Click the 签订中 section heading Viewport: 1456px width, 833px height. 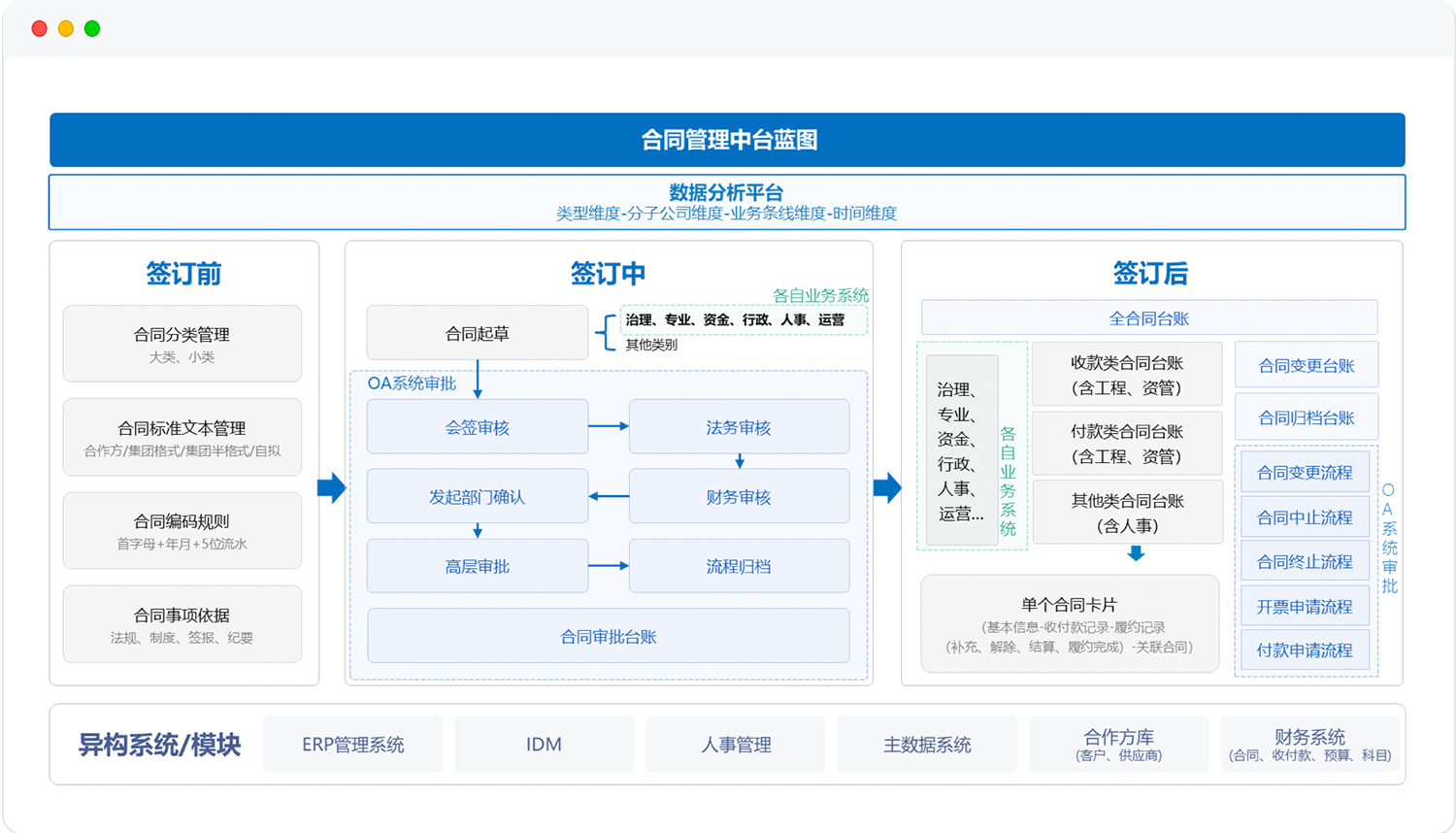pos(608,274)
